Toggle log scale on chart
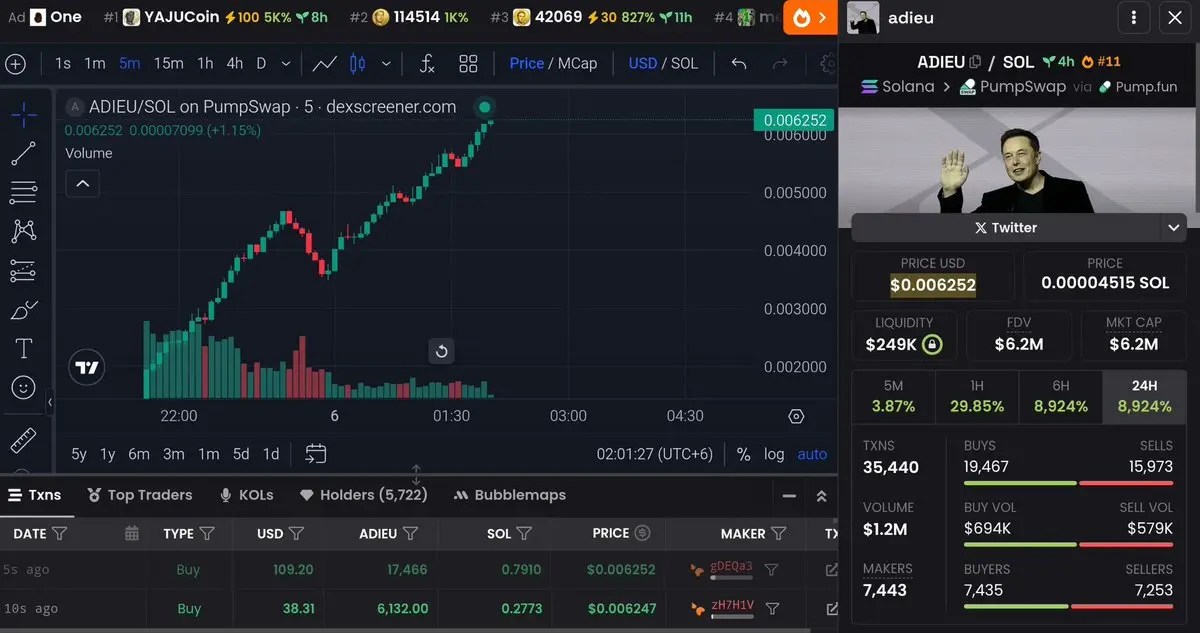 774,454
